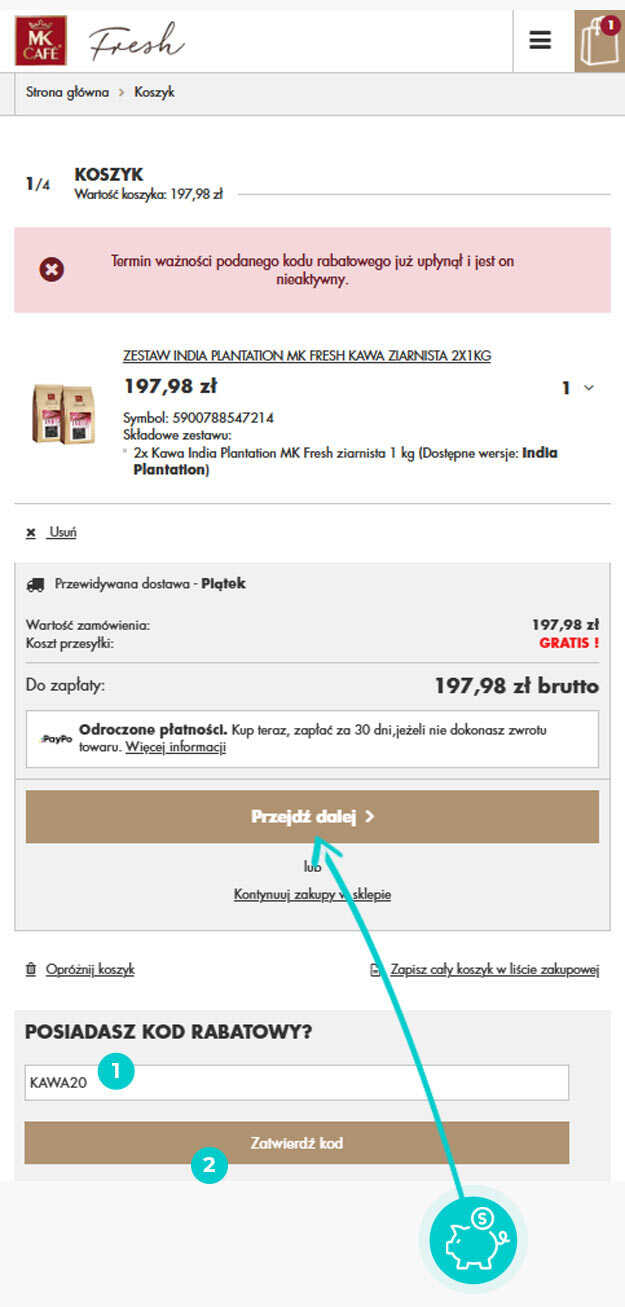Click the PayPo logo
625x1307 pixels.
55,738
